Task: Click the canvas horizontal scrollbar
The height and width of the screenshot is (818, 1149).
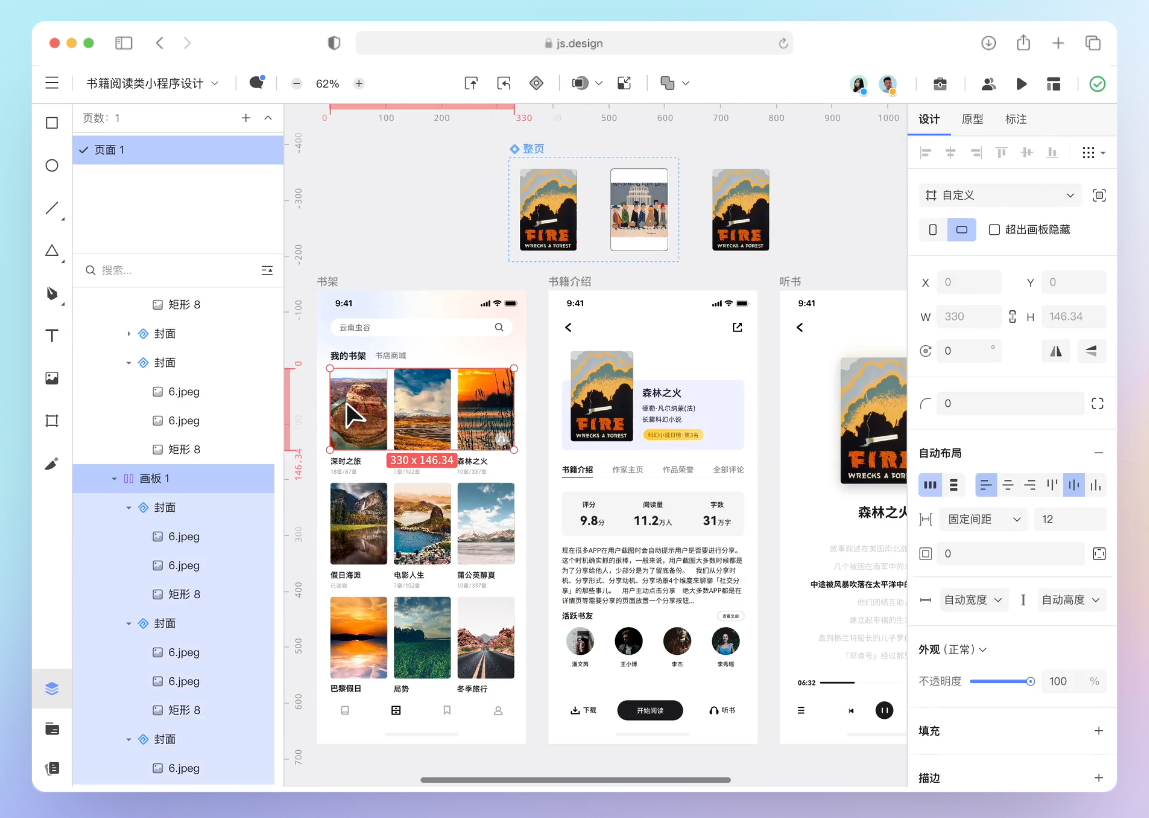Action: coord(575,780)
